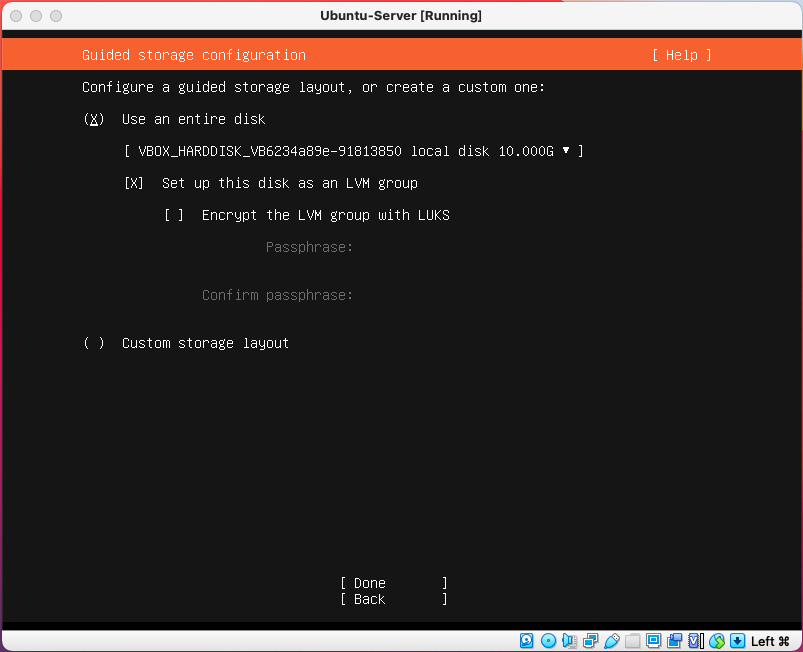
Task: Click the Guided storage configuration title
Action: 194,55
